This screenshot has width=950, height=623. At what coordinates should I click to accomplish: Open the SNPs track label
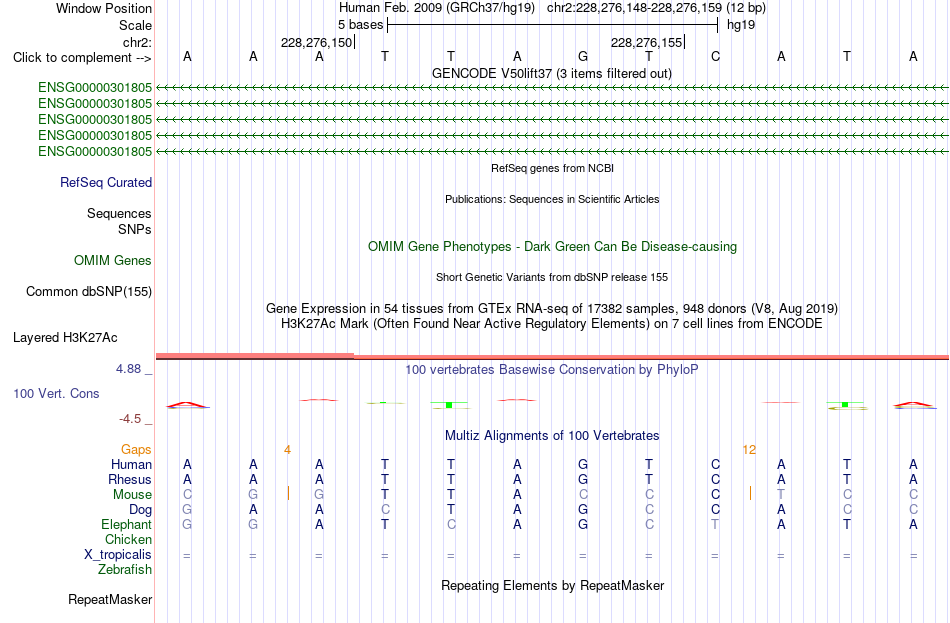(x=135, y=229)
